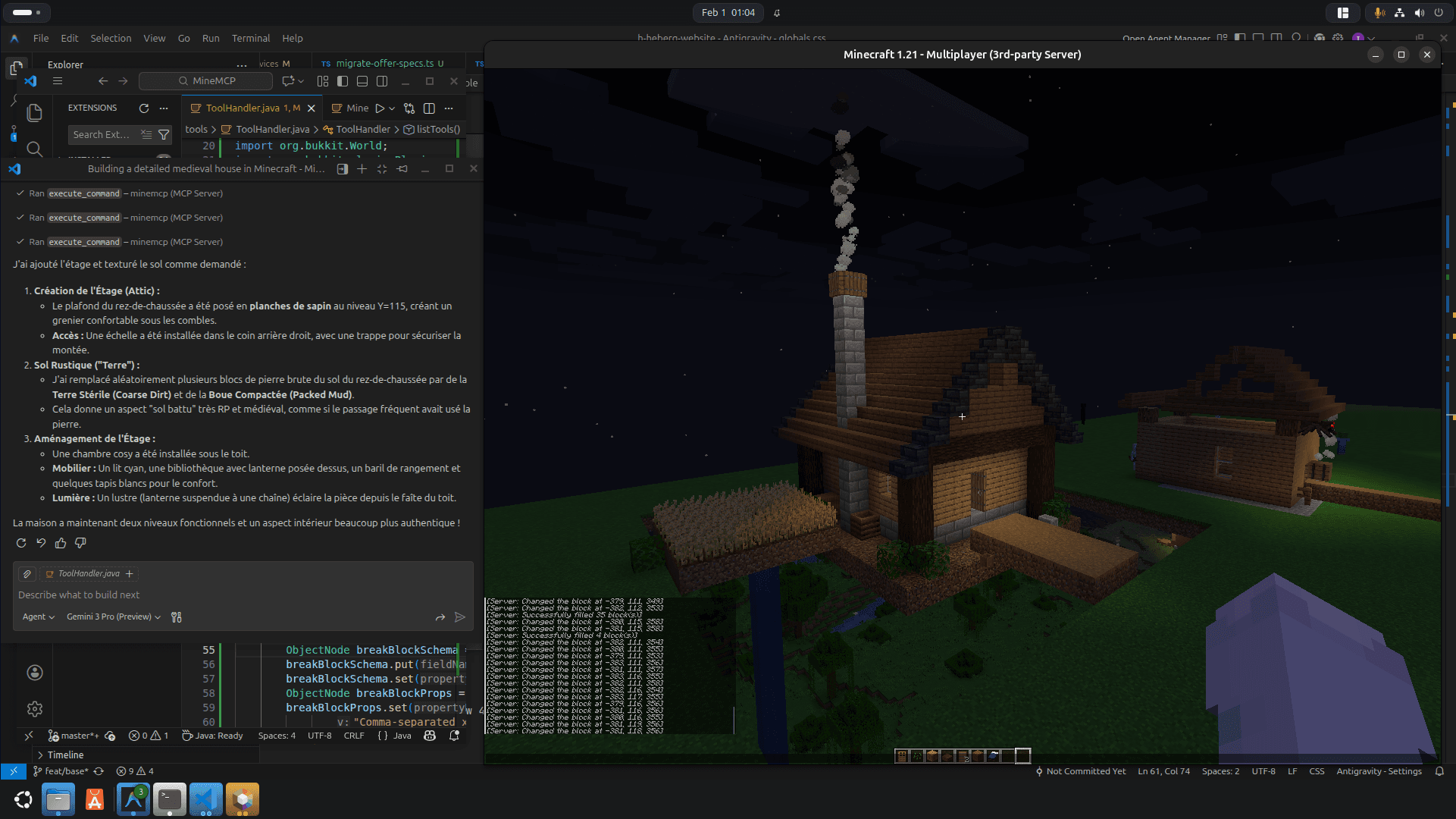1456x819 pixels.
Task: Open the Terminal menu
Action: [251, 38]
